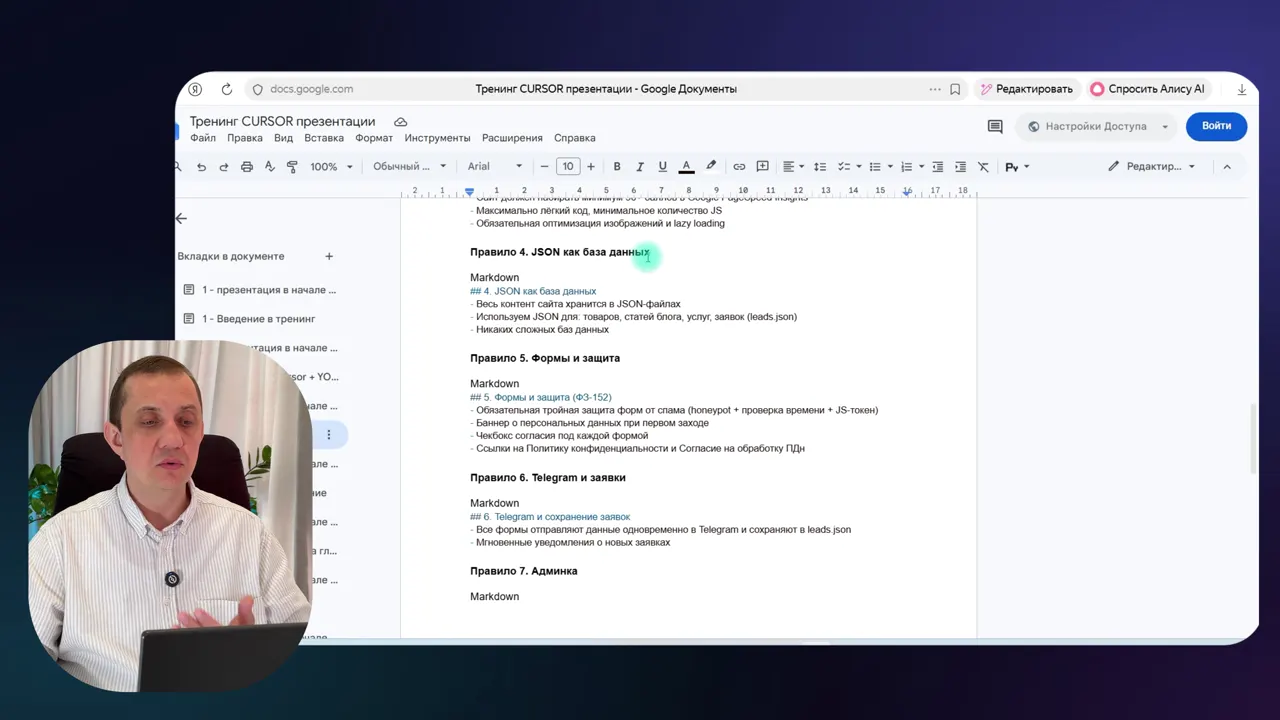
Task: Open the text alignment dropdown
Action: 794,167
